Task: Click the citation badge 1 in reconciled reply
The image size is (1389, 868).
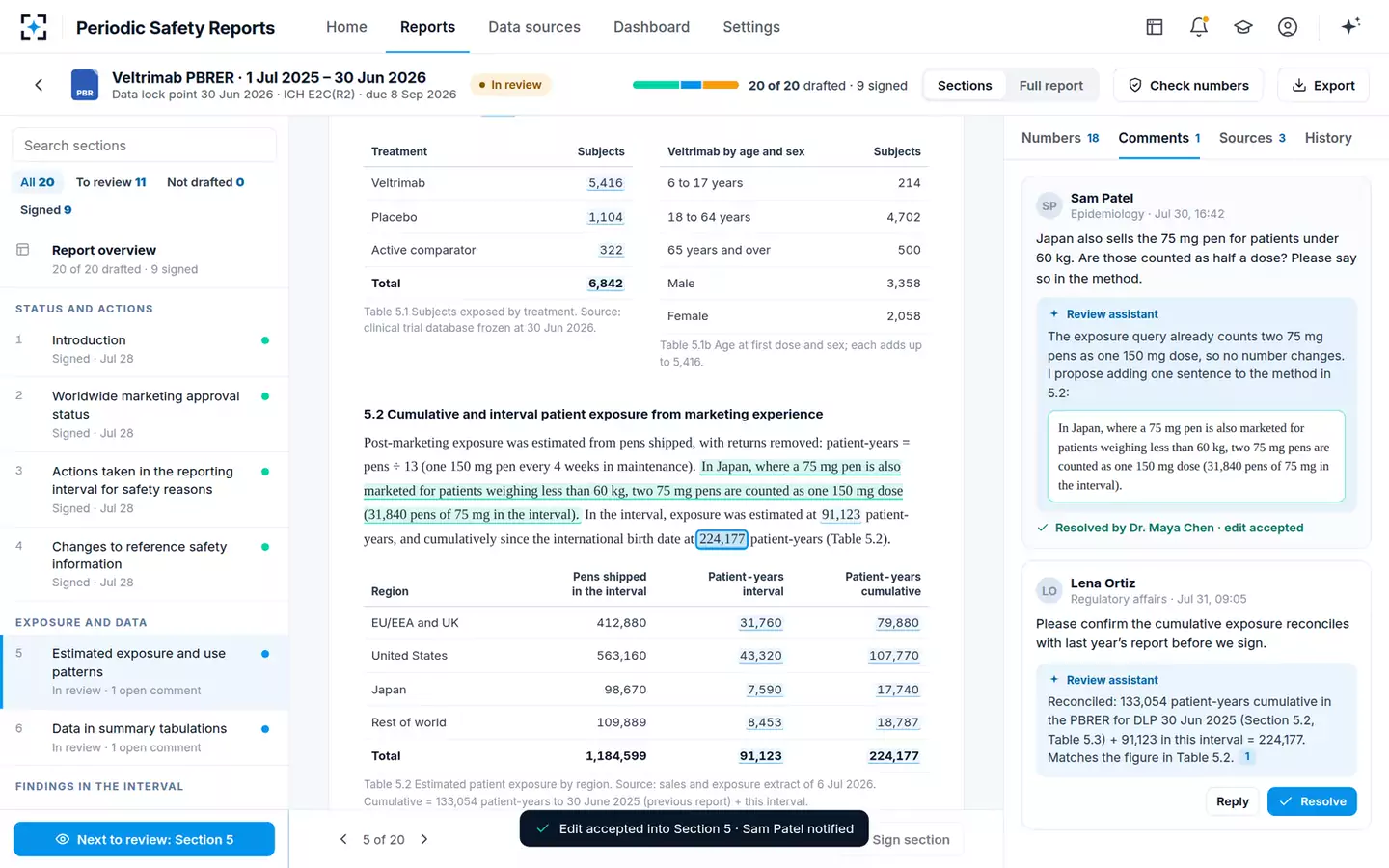Action: point(1247,757)
